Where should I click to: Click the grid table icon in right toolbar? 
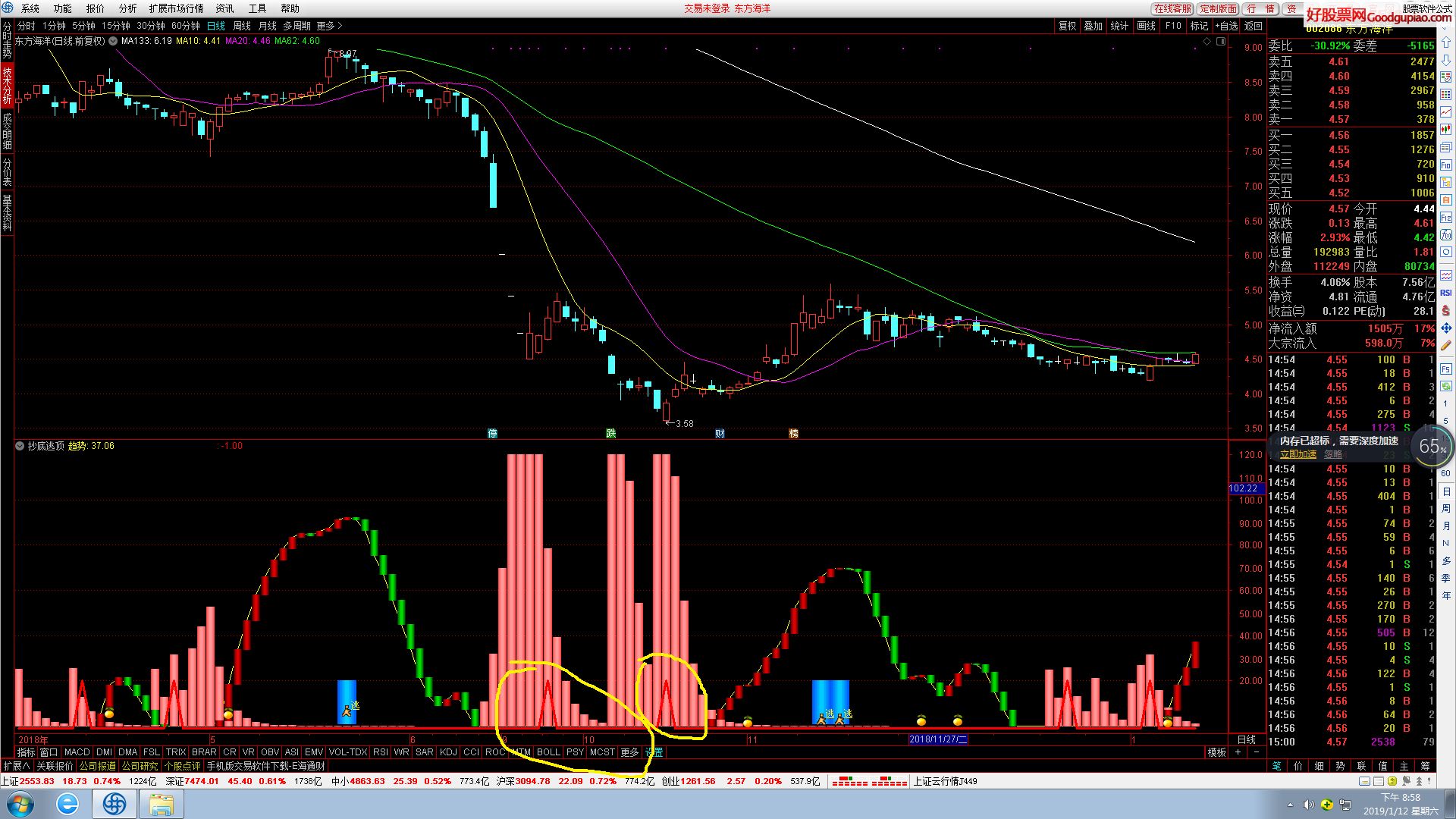click(1446, 95)
